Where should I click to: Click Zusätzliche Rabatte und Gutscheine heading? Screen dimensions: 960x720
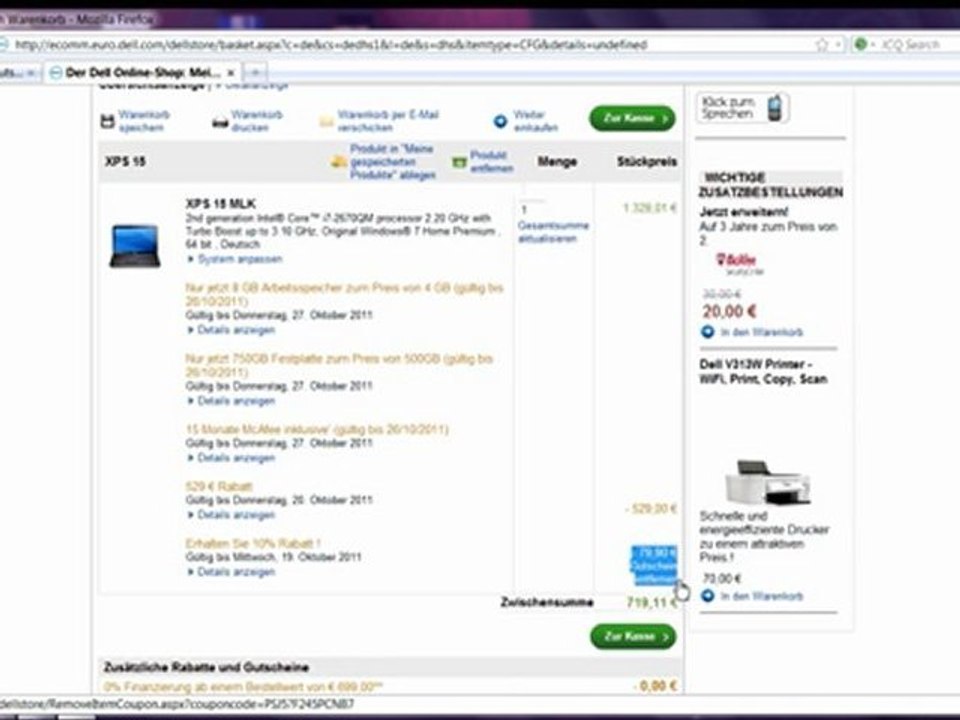[x=206, y=667]
